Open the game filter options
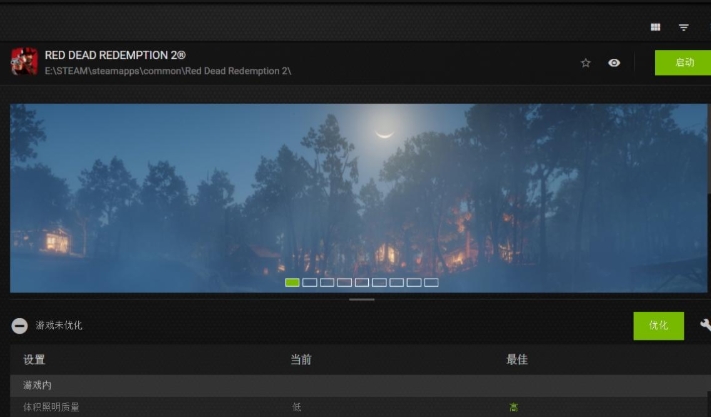Screen dimensions: 711x417 (x=684, y=27)
